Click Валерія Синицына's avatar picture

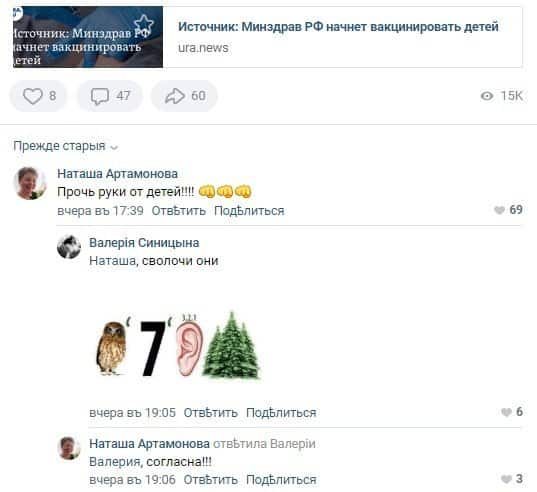coord(69,247)
